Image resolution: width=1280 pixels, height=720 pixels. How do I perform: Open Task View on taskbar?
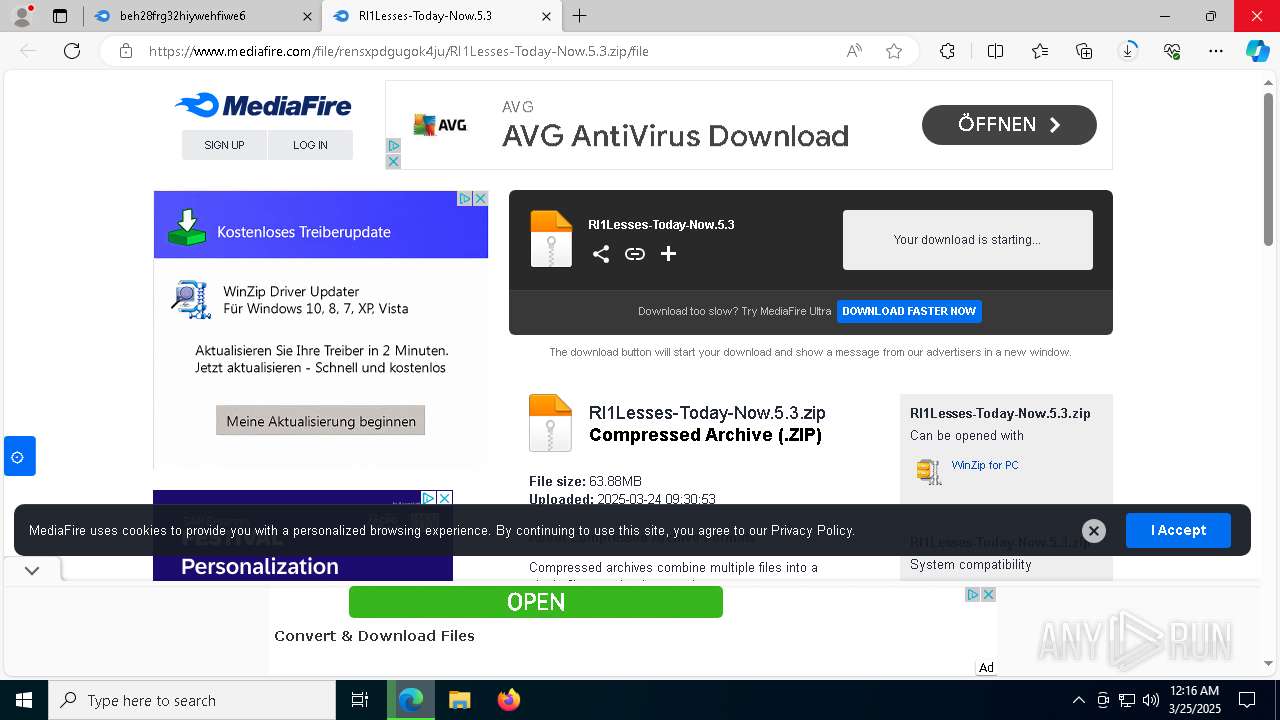[x=360, y=700]
